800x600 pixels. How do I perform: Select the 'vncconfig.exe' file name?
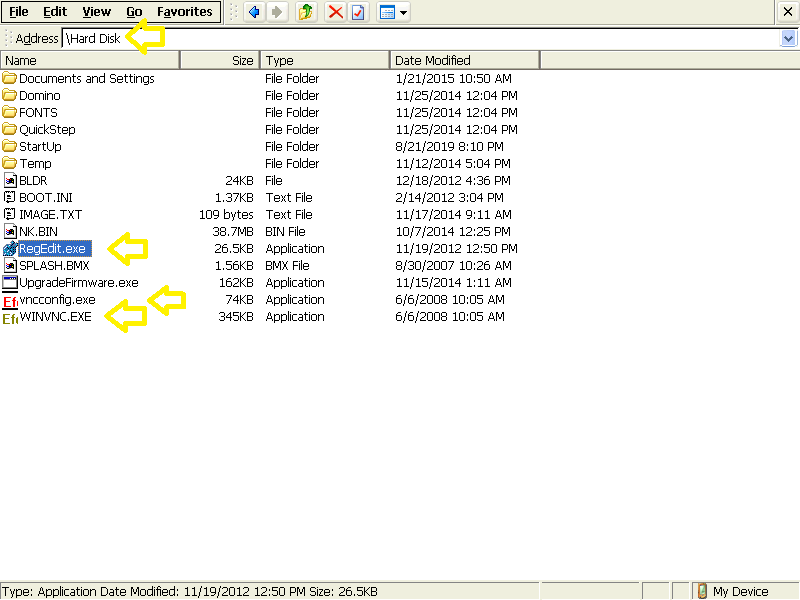pos(57,299)
